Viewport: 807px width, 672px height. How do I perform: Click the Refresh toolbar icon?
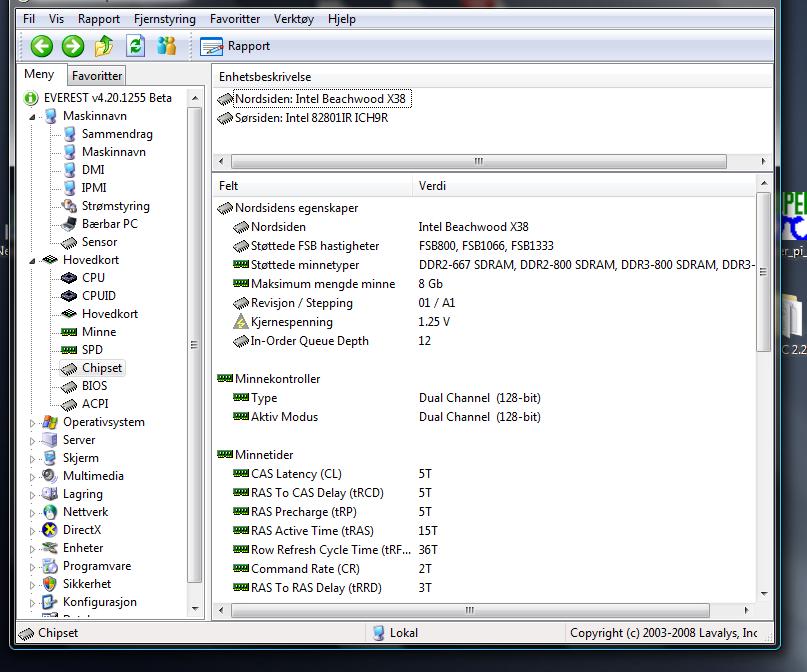pos(135,46)
